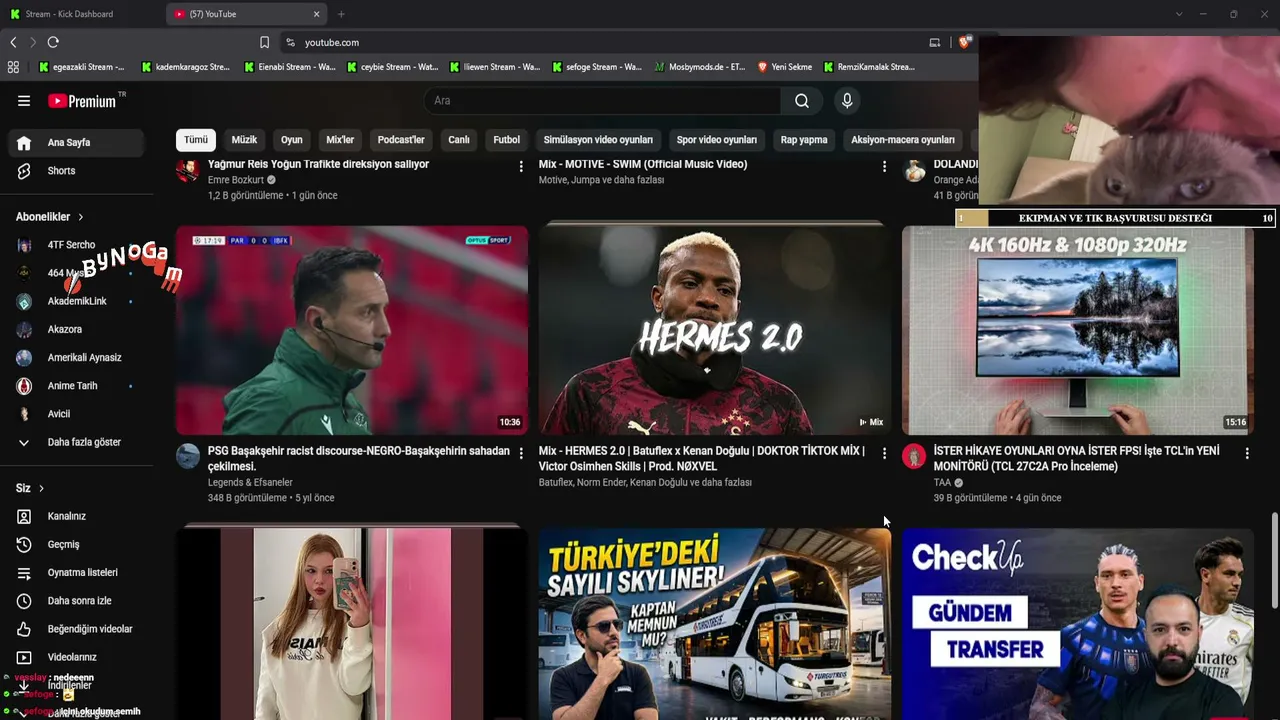Open Beğendiğim videolar list
This screenshot has width=1280, height=720.
pyautogui.click(x=77, y=629)
